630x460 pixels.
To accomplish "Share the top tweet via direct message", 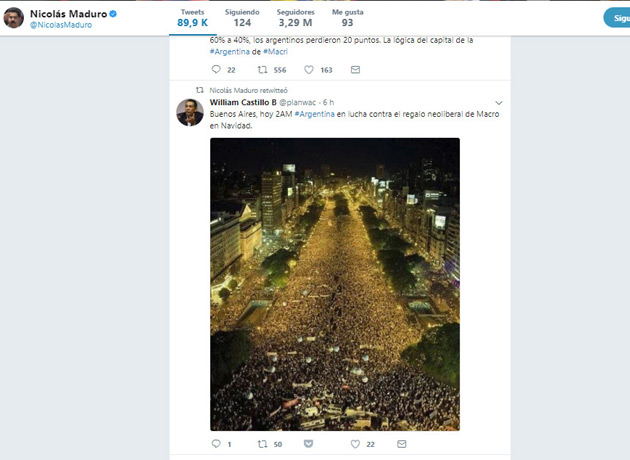I will [x=355, y=70].
